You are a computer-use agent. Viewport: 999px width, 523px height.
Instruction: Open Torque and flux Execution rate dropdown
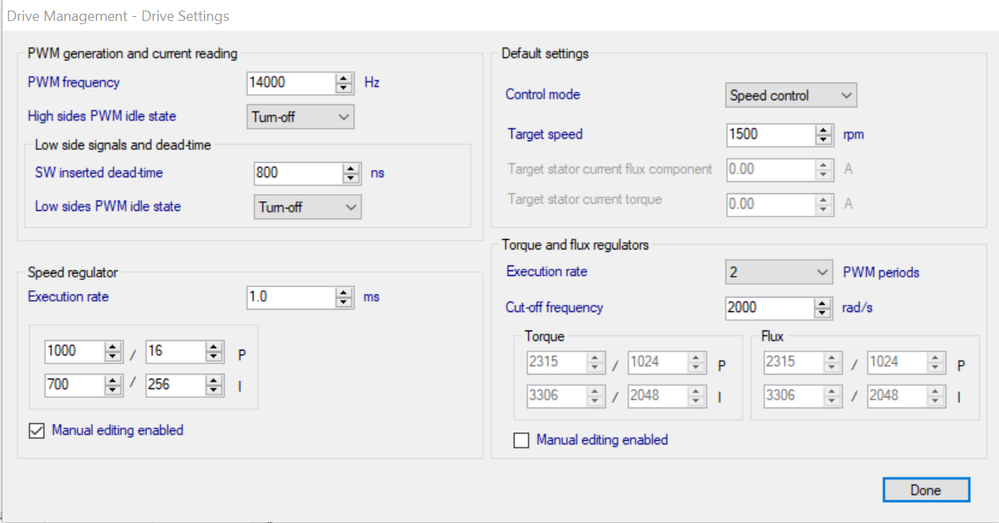click(779, 273)
